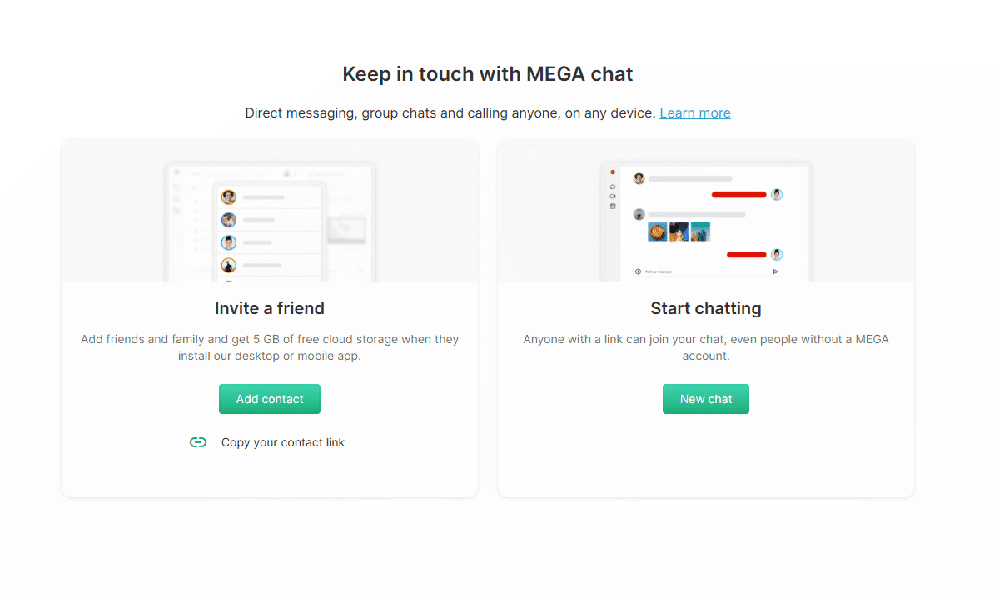The width and height of the screenshot is (1000, 600).
Task: Click the chain link icon beside contact link
Action: click(x=198, y=442)
